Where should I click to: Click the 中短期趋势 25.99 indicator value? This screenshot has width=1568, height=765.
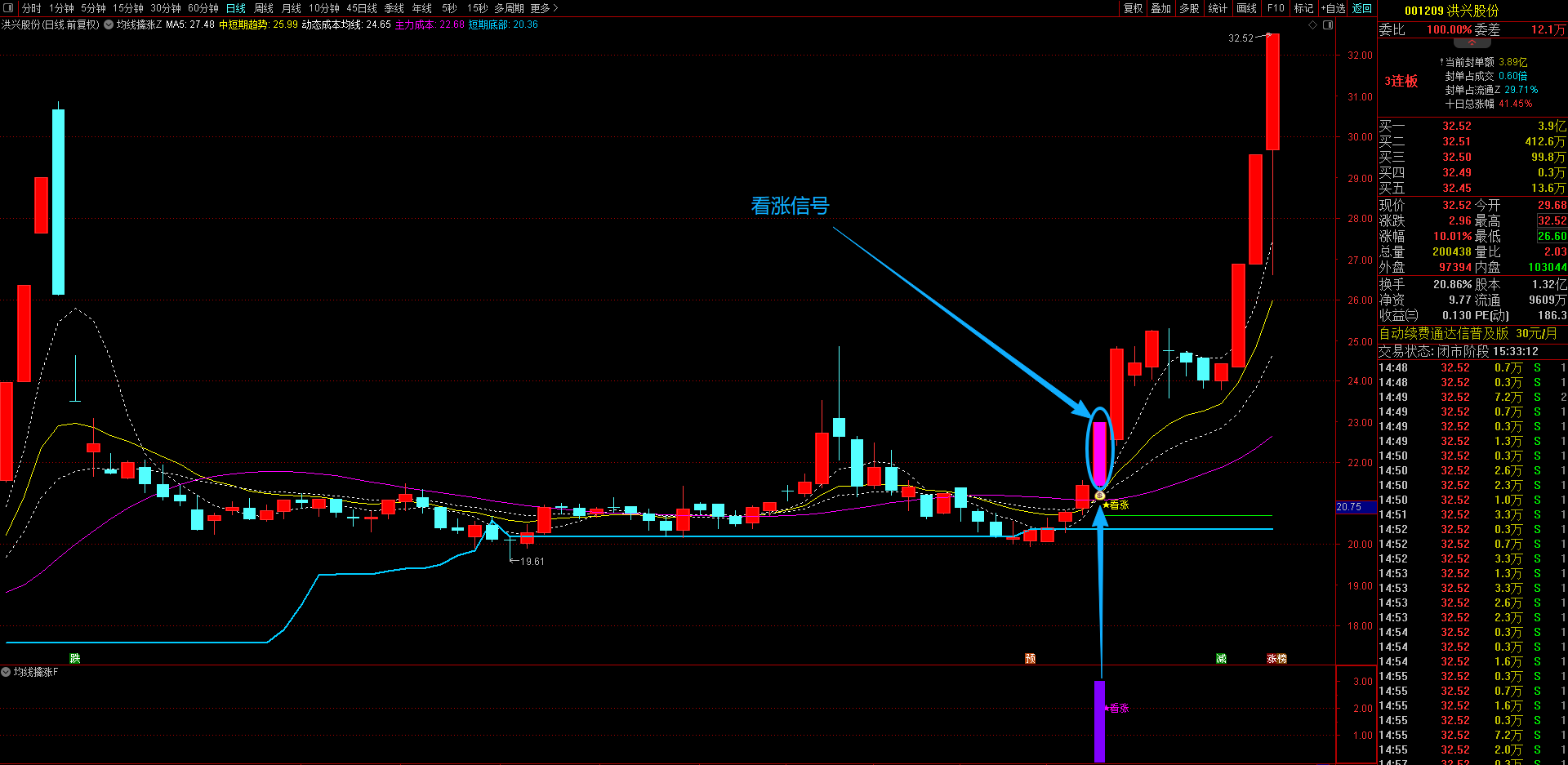pos(258,24)
